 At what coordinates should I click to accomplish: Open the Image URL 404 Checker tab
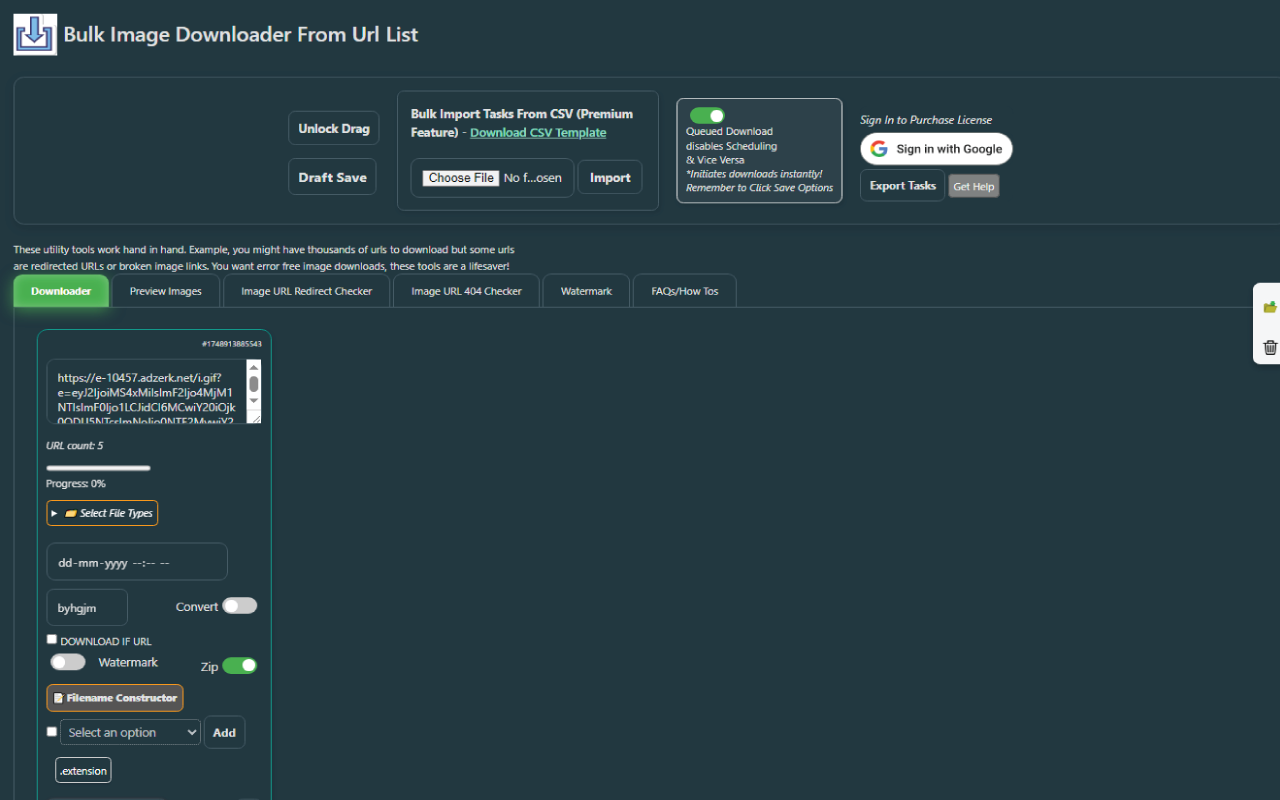[466, 291]
